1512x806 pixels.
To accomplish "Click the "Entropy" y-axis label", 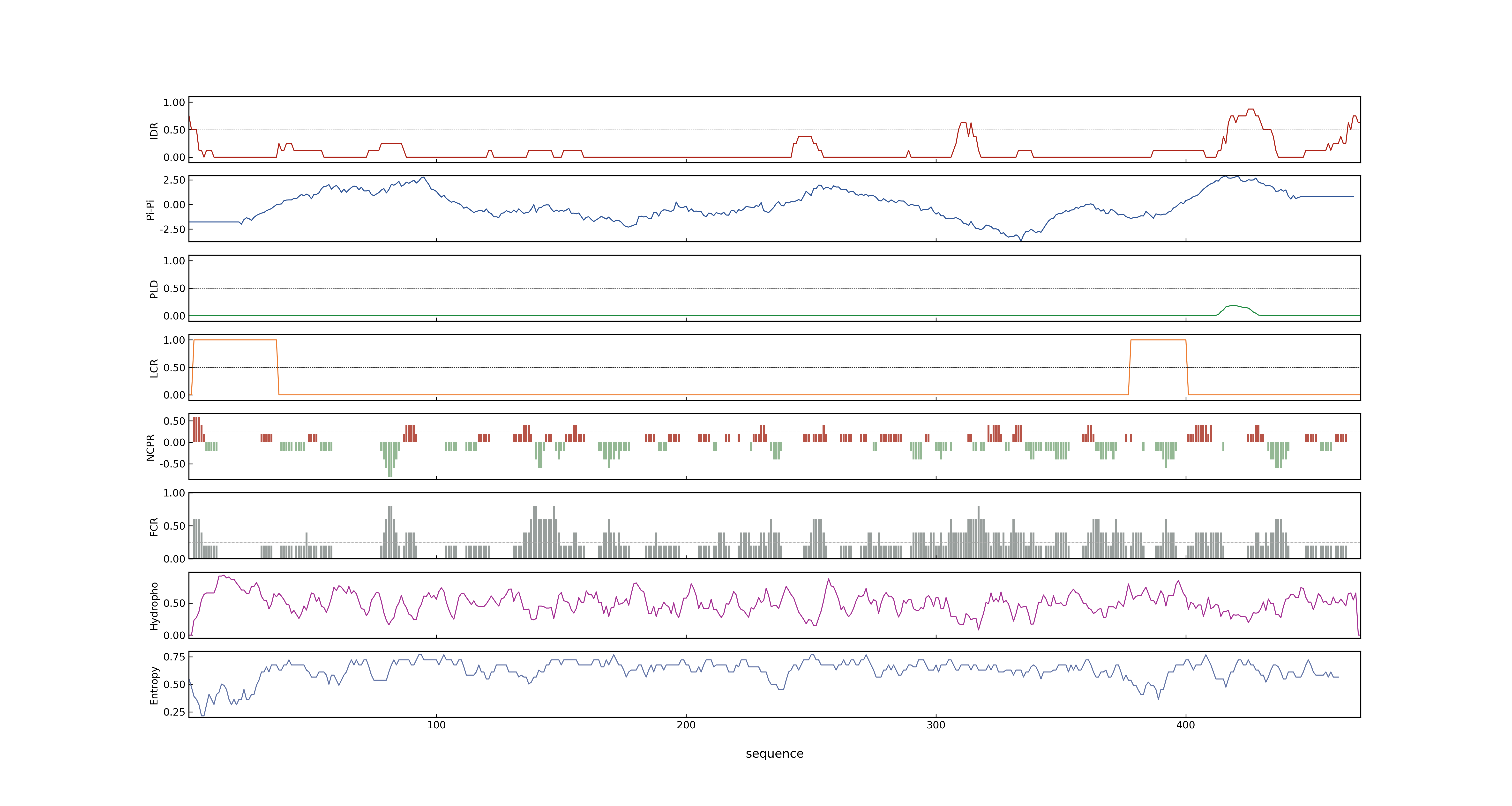I will (x=154, y=685).
